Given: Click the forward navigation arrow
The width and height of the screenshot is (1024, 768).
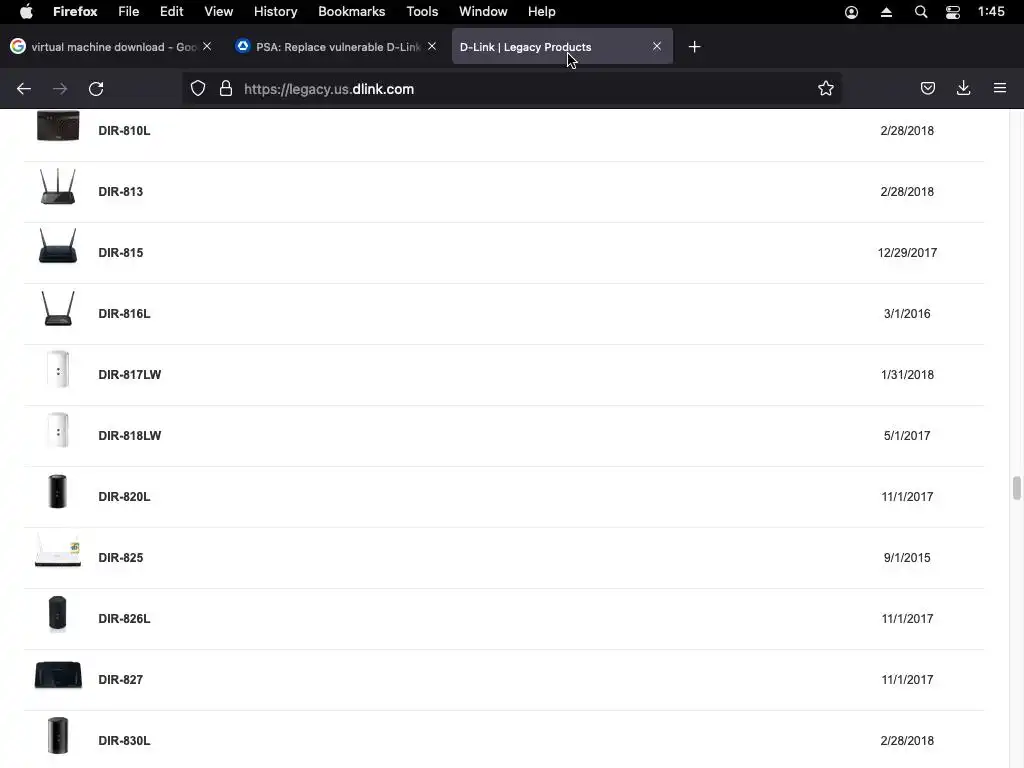Looking at the screenshot, I should point(60,89).
